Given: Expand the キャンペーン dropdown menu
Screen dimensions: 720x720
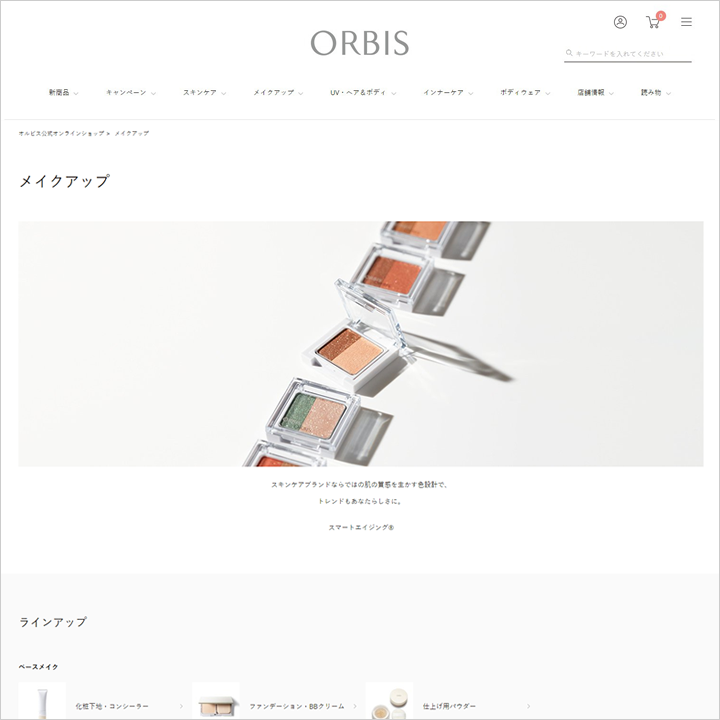Looking at the screenshot, I should (131, 93).
